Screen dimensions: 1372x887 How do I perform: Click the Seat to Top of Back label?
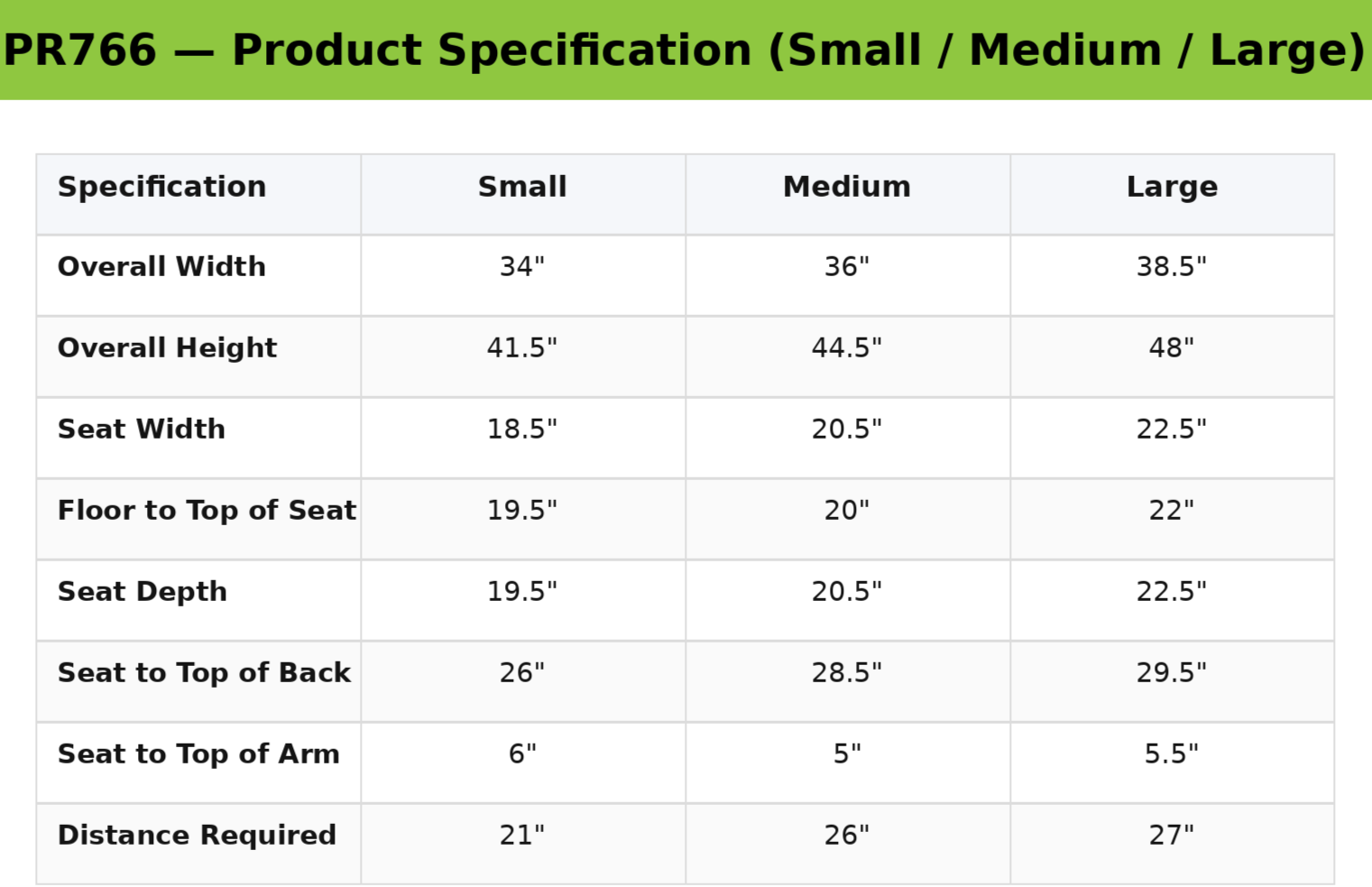point(205,673)
